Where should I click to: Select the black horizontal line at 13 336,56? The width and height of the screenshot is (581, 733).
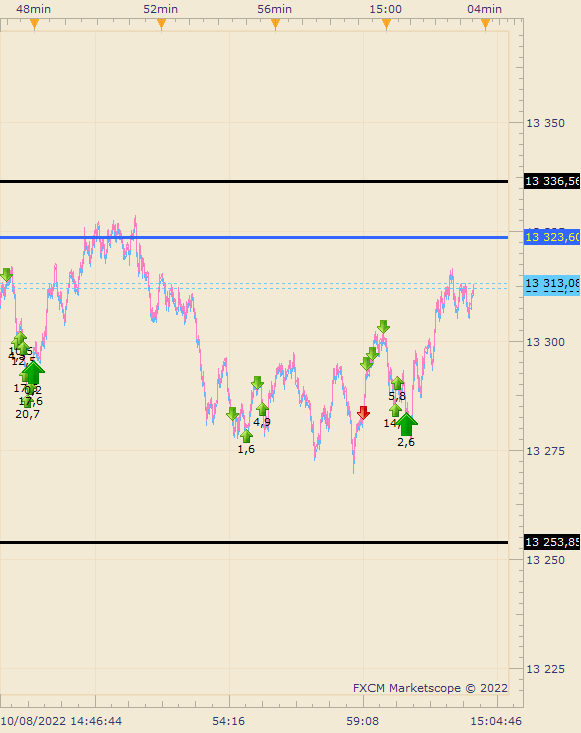click(x=254, y=181)
